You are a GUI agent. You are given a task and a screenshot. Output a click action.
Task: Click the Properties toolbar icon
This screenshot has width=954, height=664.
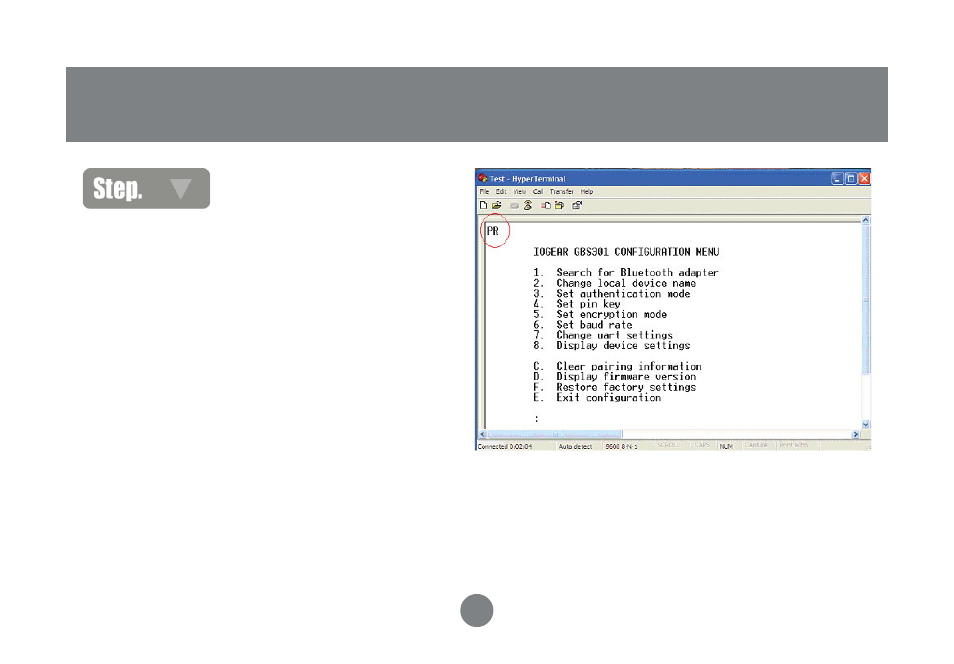click(577, 206)
